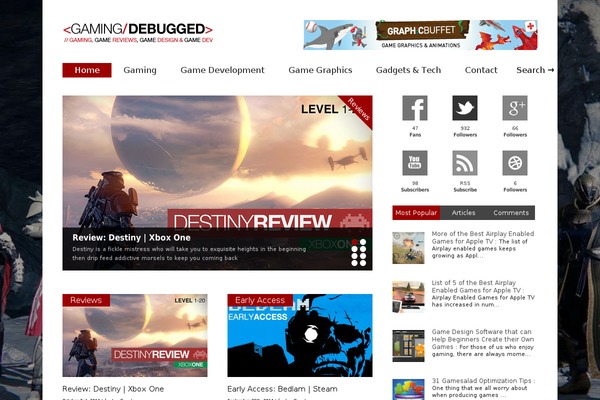
Task: Click the site tagline under the logo
Action: [138, 40]
